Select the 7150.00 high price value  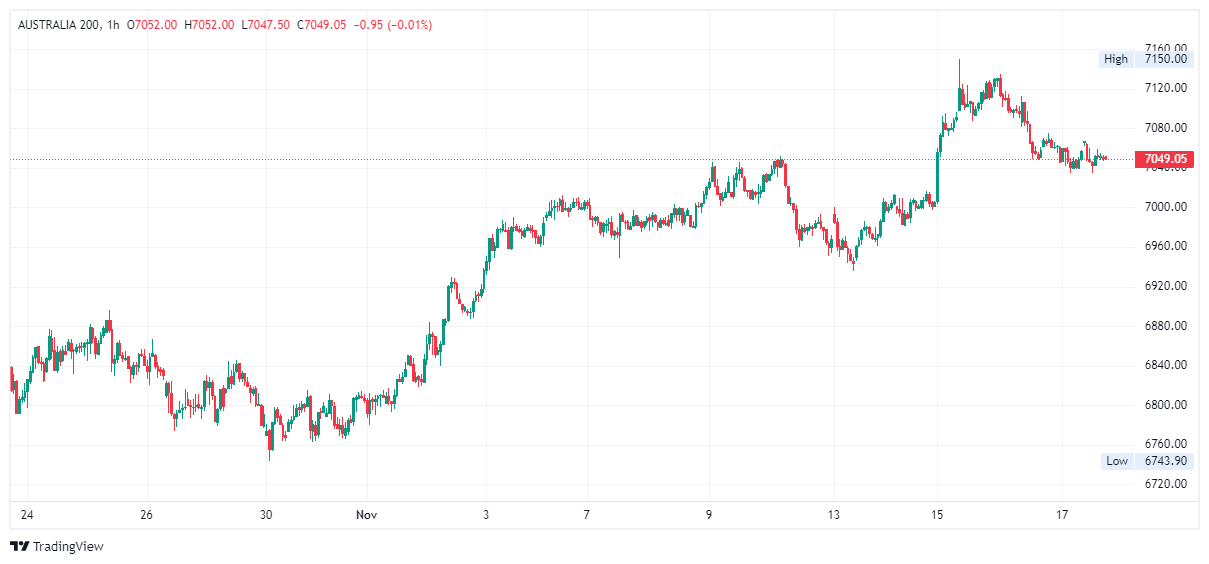[x=1165, y=59]
